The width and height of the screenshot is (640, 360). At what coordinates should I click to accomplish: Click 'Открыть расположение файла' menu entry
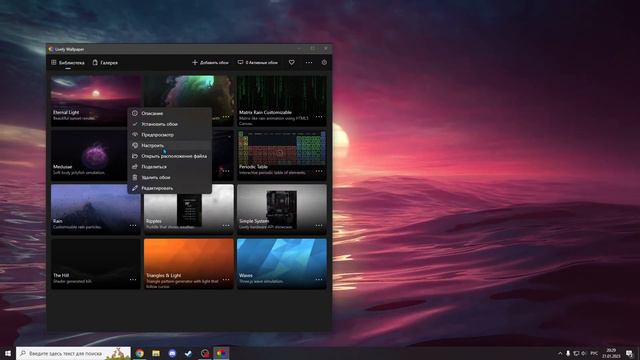pyautogui.click(x=170, y=156)
